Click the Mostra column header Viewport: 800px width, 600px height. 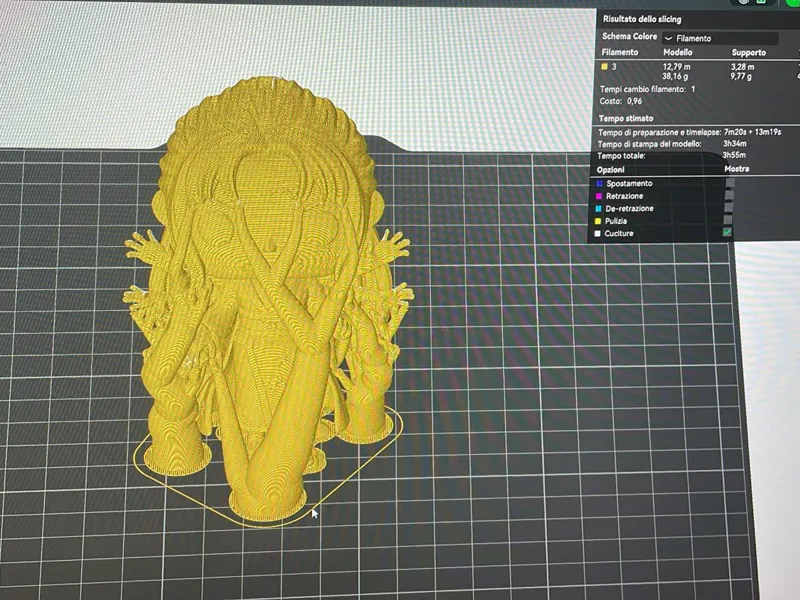click(x=736, y=168)
